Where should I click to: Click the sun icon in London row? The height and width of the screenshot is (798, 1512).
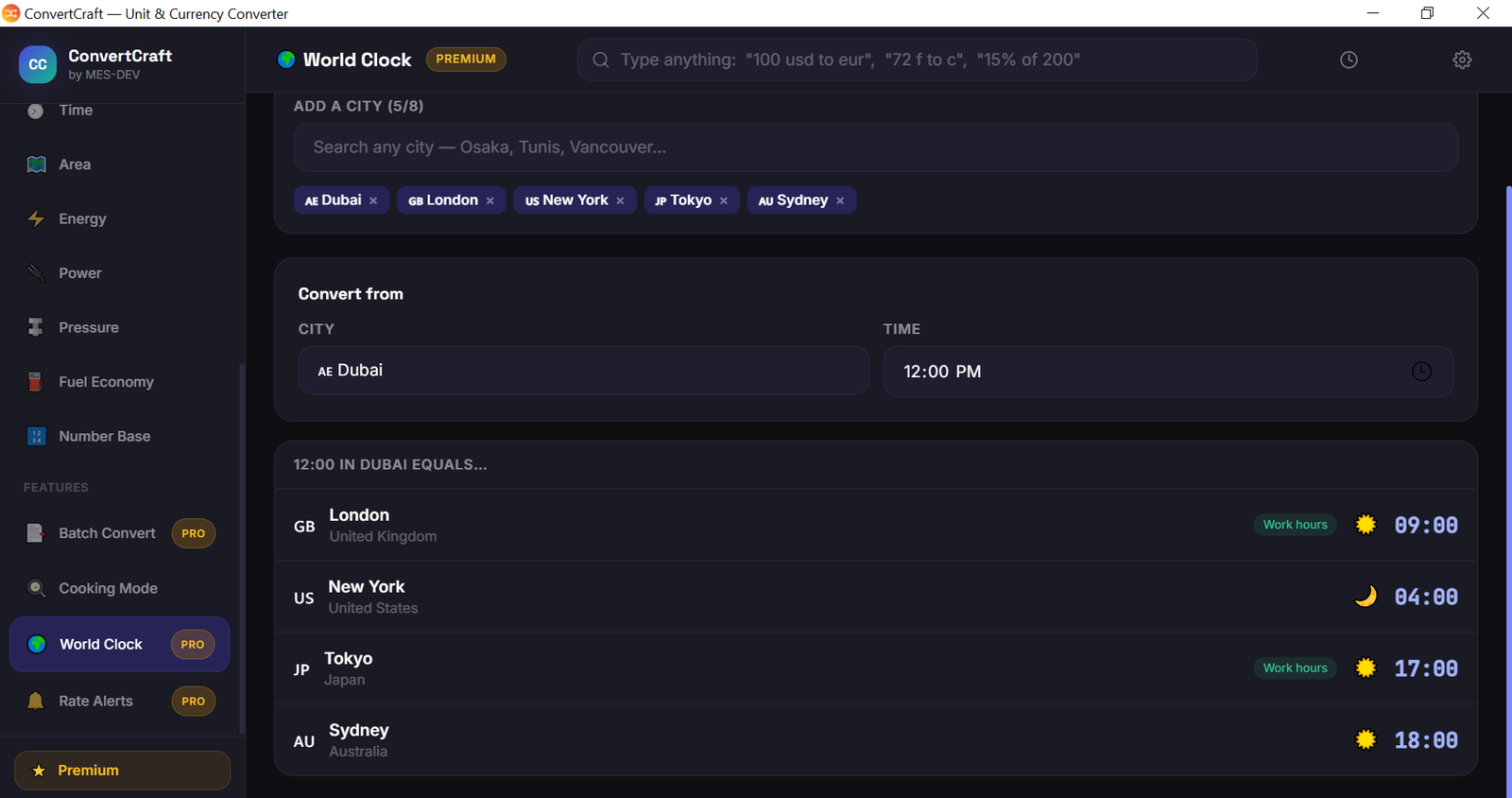pos(1366,525)
